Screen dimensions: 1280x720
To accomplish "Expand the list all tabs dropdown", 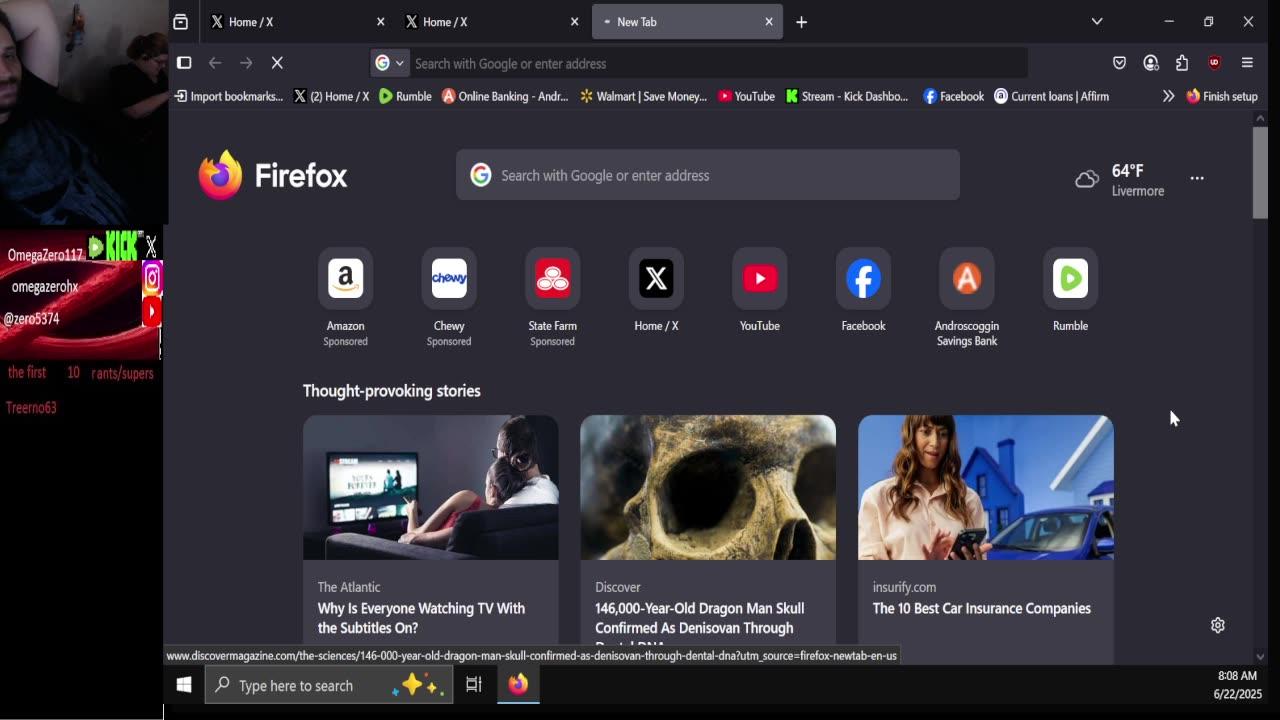I will [x=1097, y=22].
